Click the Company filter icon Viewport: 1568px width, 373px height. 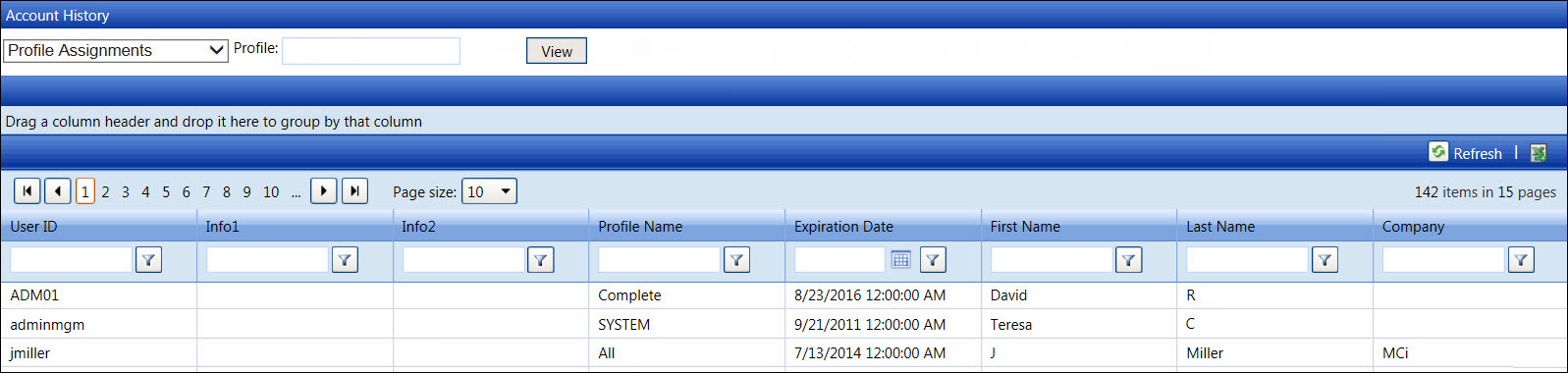point(1521,260)
